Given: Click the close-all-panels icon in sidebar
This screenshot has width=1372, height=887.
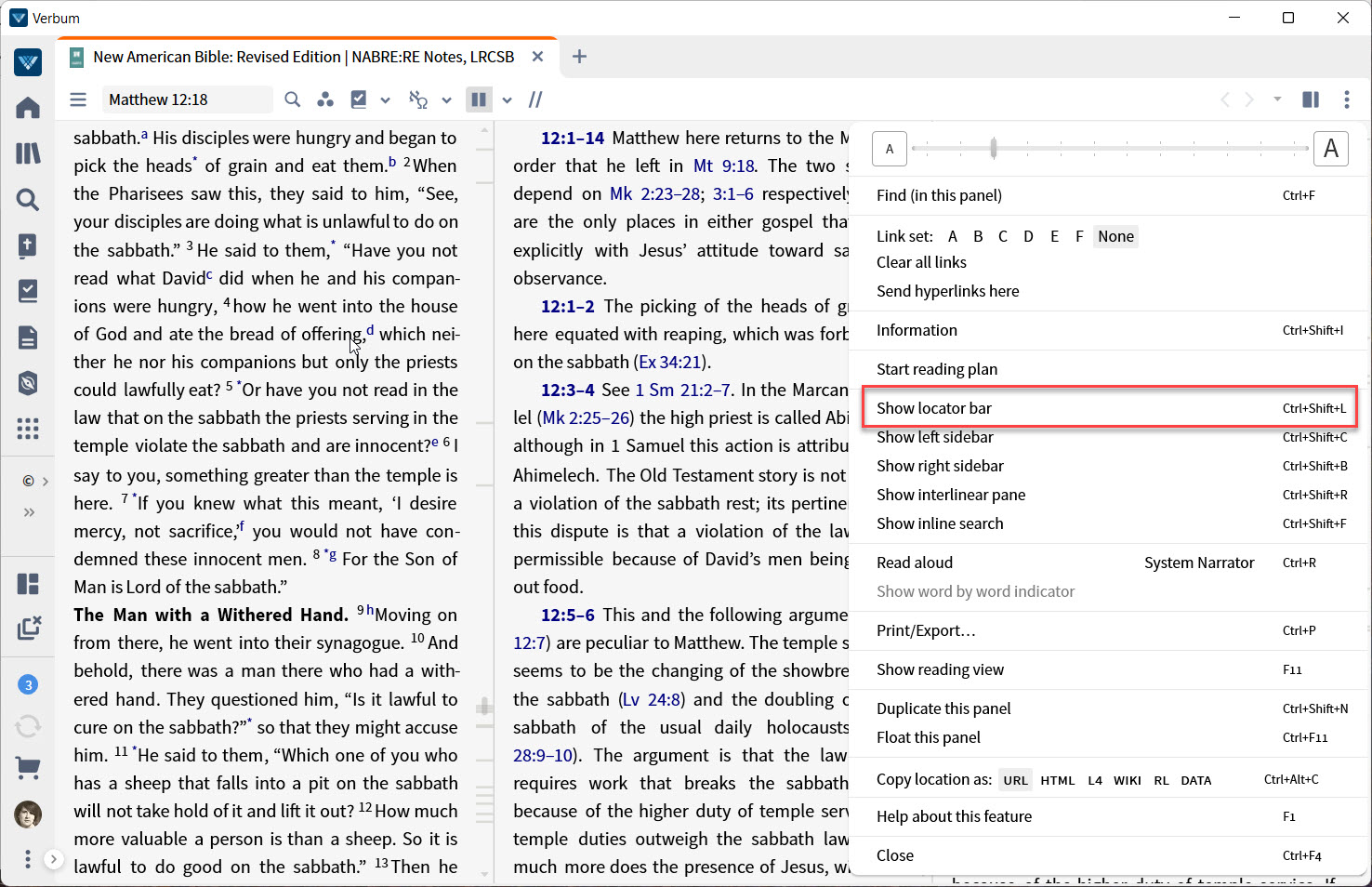Looking at the screenshot, I should [29, 628].
